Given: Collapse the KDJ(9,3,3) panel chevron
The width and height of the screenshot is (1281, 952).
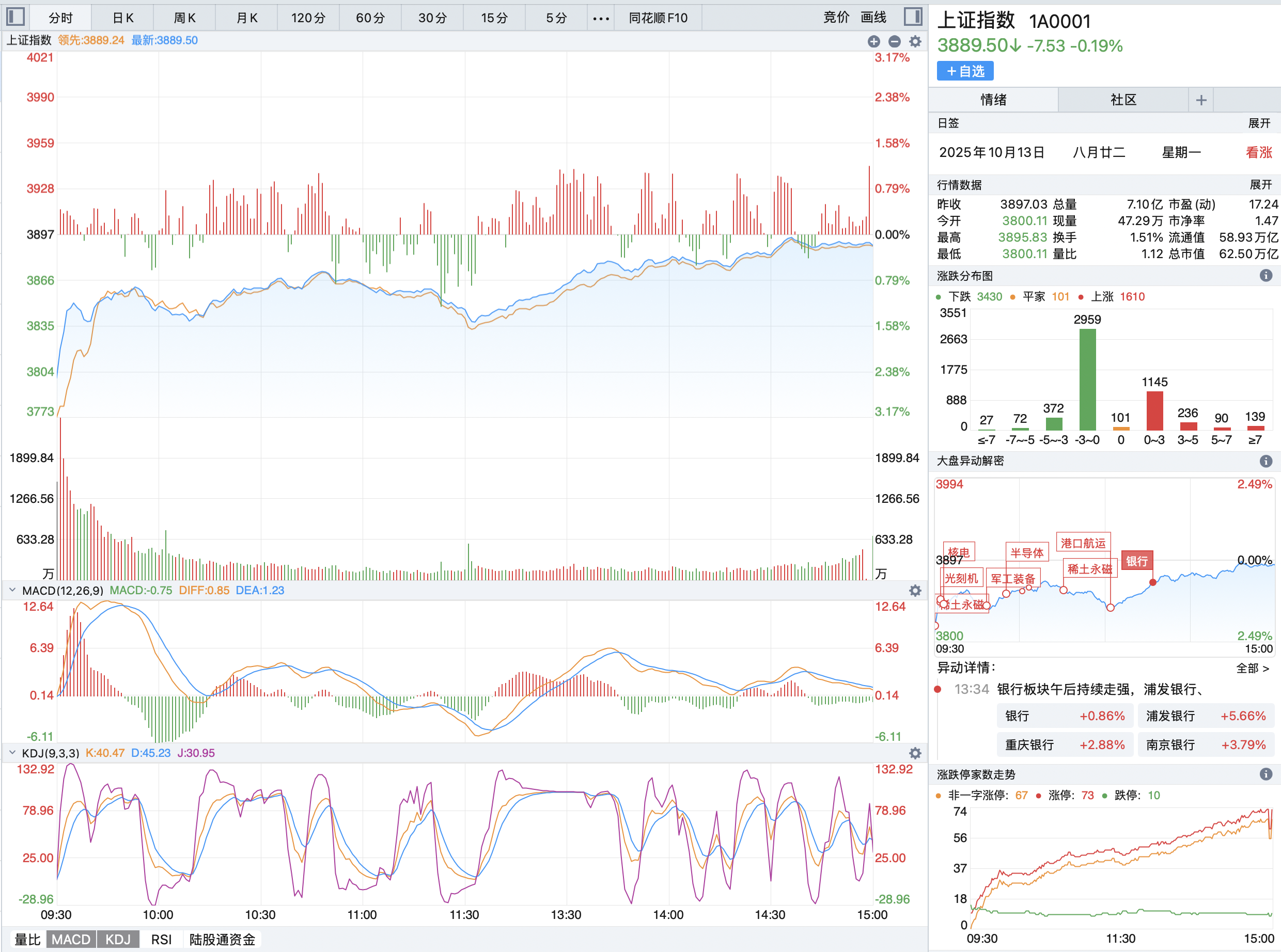Looking at the screenshot, I should tap(12, 753).
